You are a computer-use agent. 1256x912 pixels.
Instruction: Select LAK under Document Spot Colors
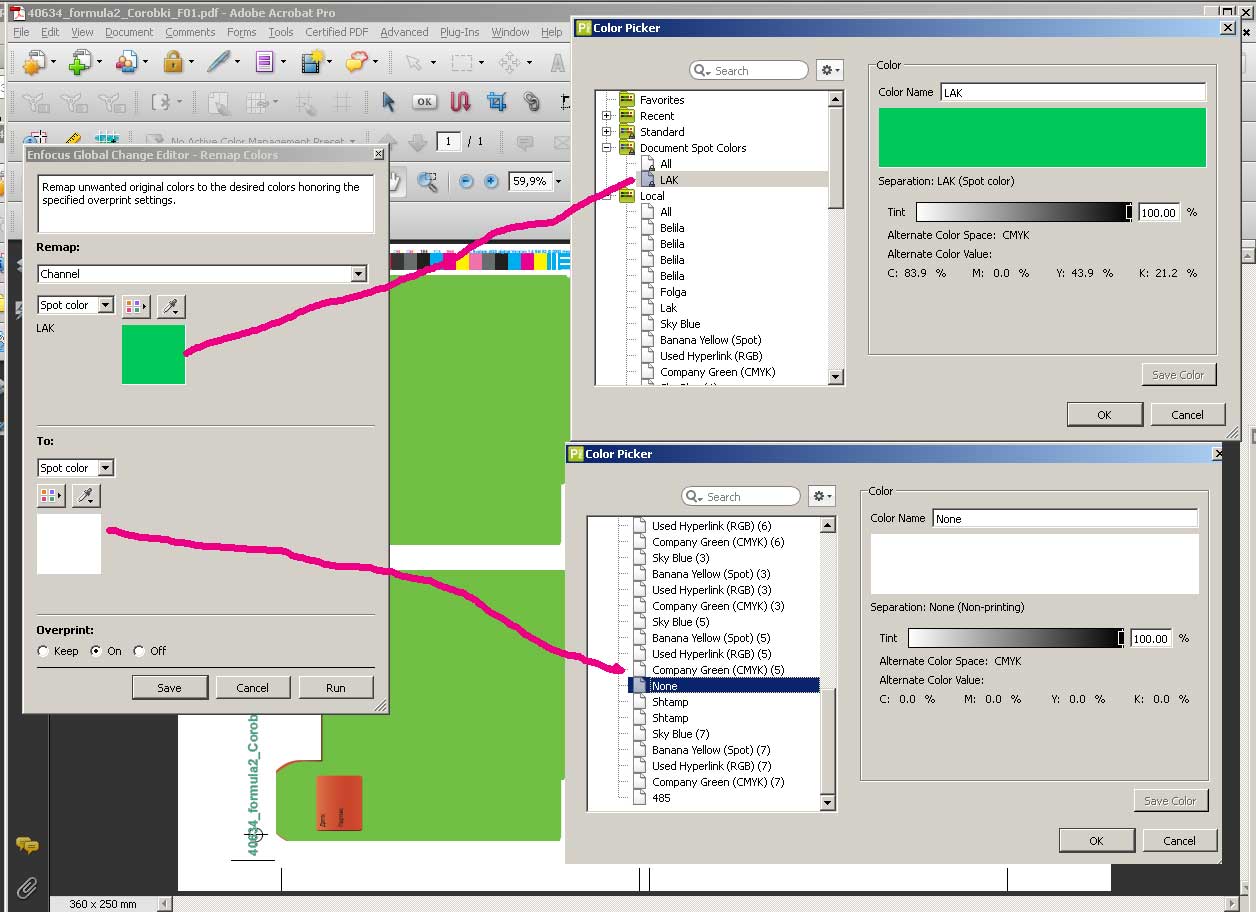[x=669, y=180]
